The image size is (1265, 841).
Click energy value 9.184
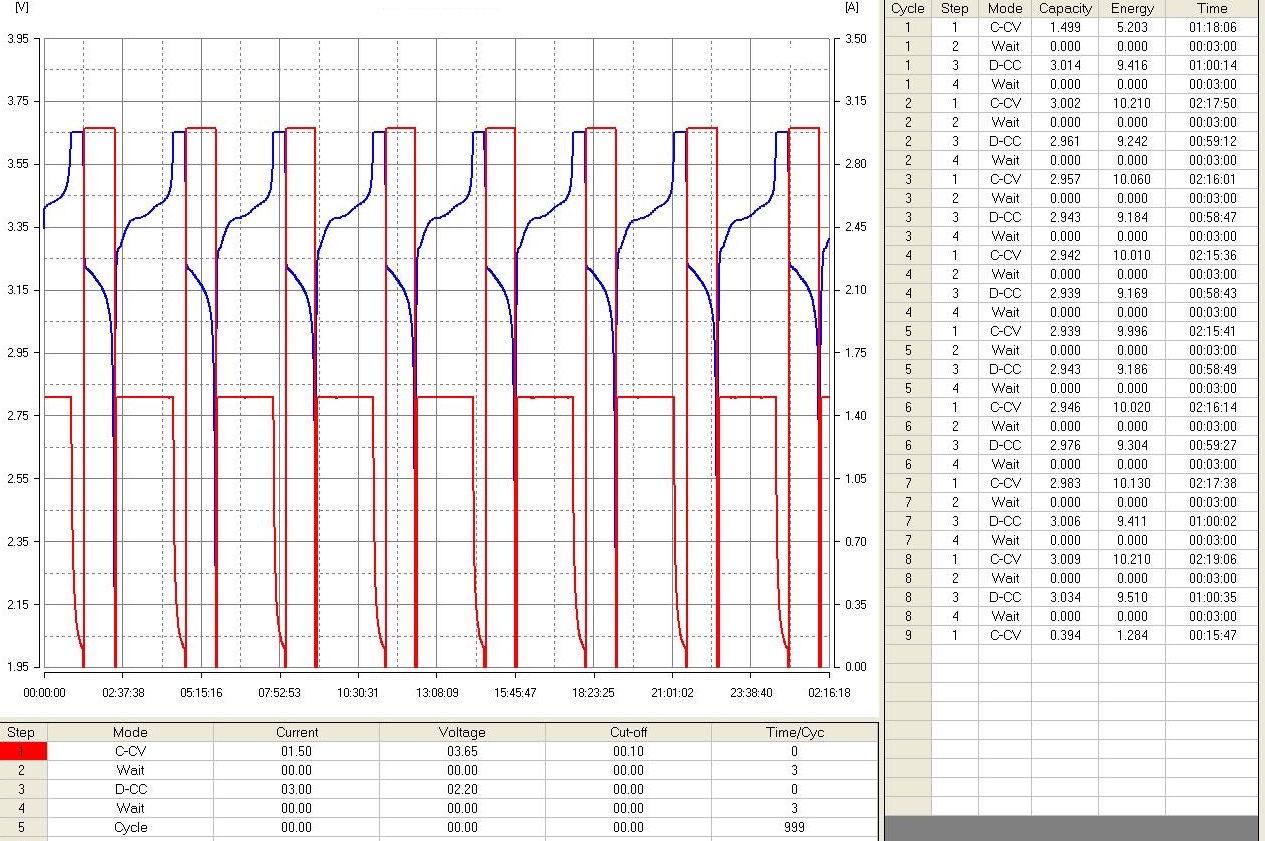tap(1132, 217)
